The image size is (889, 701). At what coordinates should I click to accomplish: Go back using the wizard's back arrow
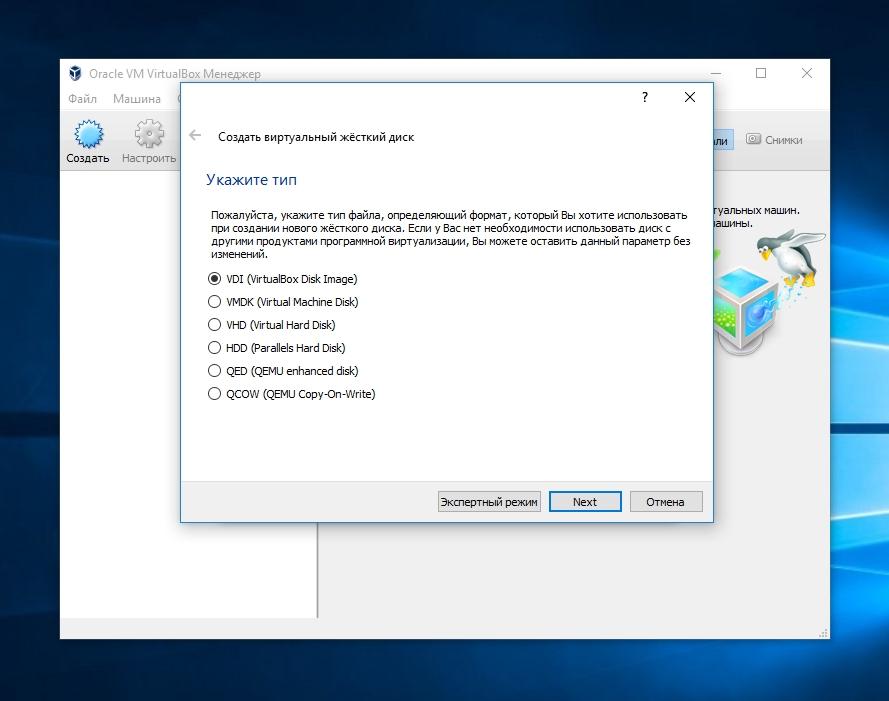(x=195, y=136)
